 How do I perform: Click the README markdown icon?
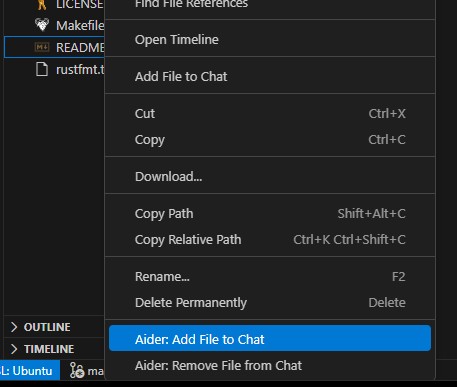click(42, 47)
